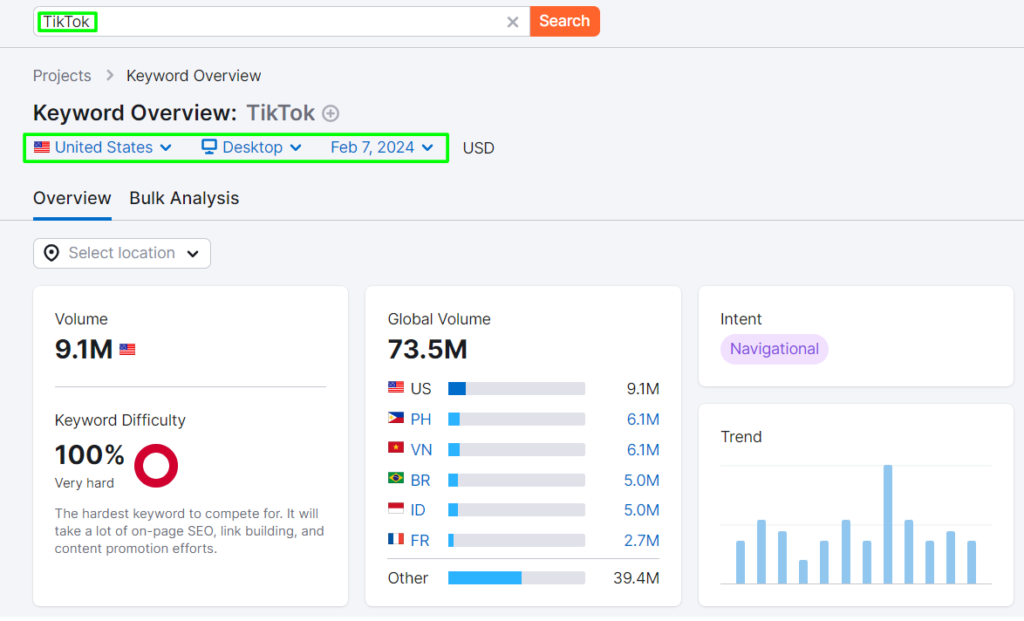Click the BR 5.0M volume value
Image resolution: width=1024 pixels, height=621 pixels.
641,481
